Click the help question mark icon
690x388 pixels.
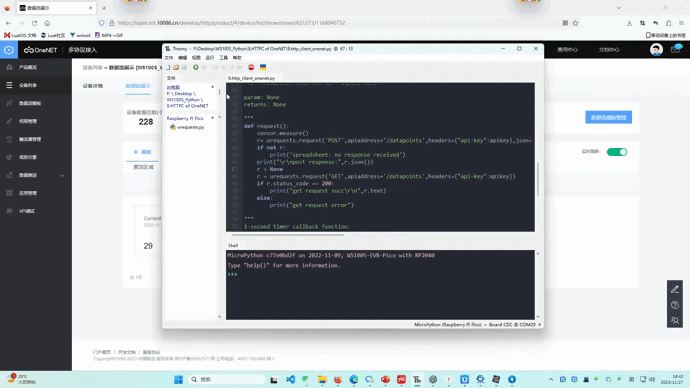675,305
